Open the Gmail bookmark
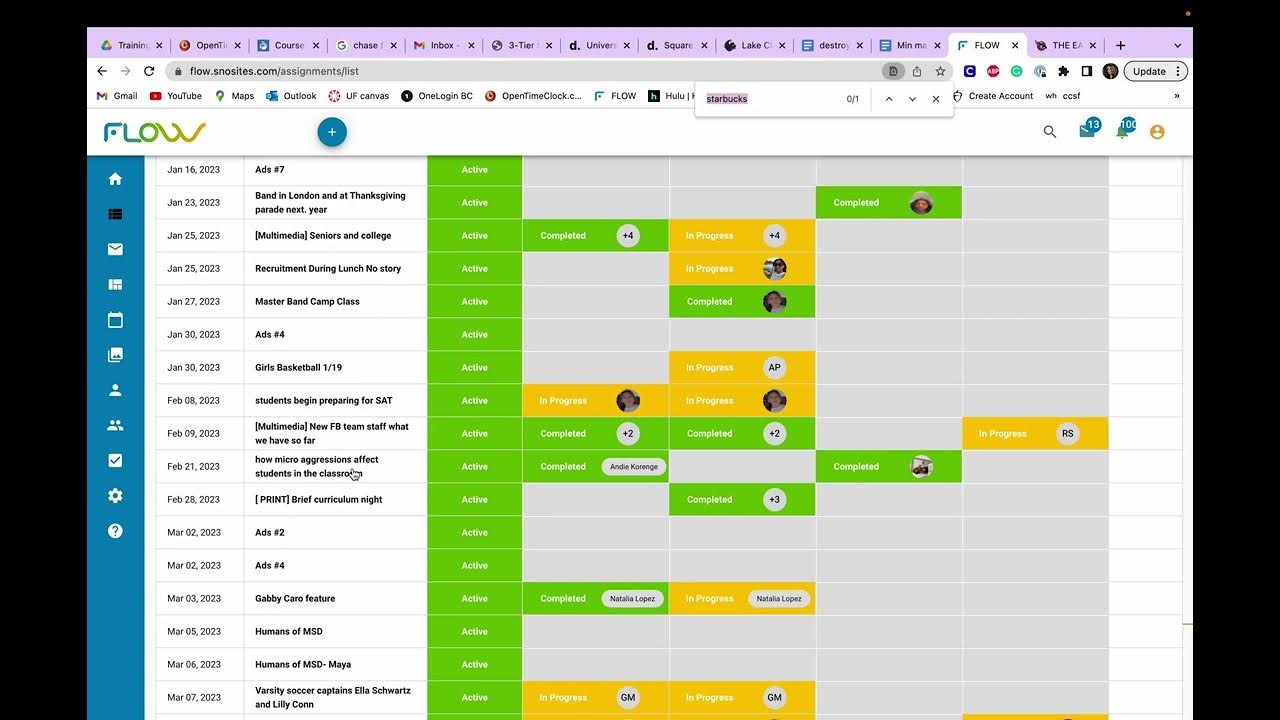The image size is (1280, 720). click(117, 96)
